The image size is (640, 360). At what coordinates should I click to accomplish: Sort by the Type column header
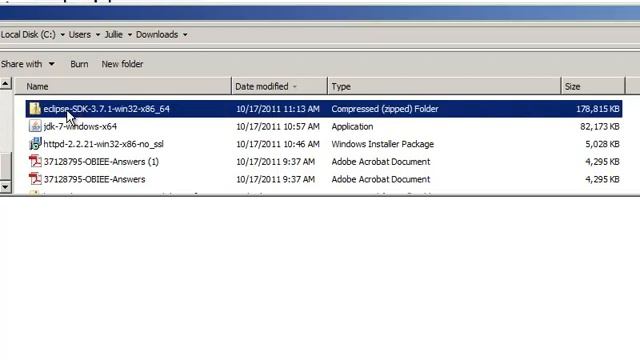444,87
